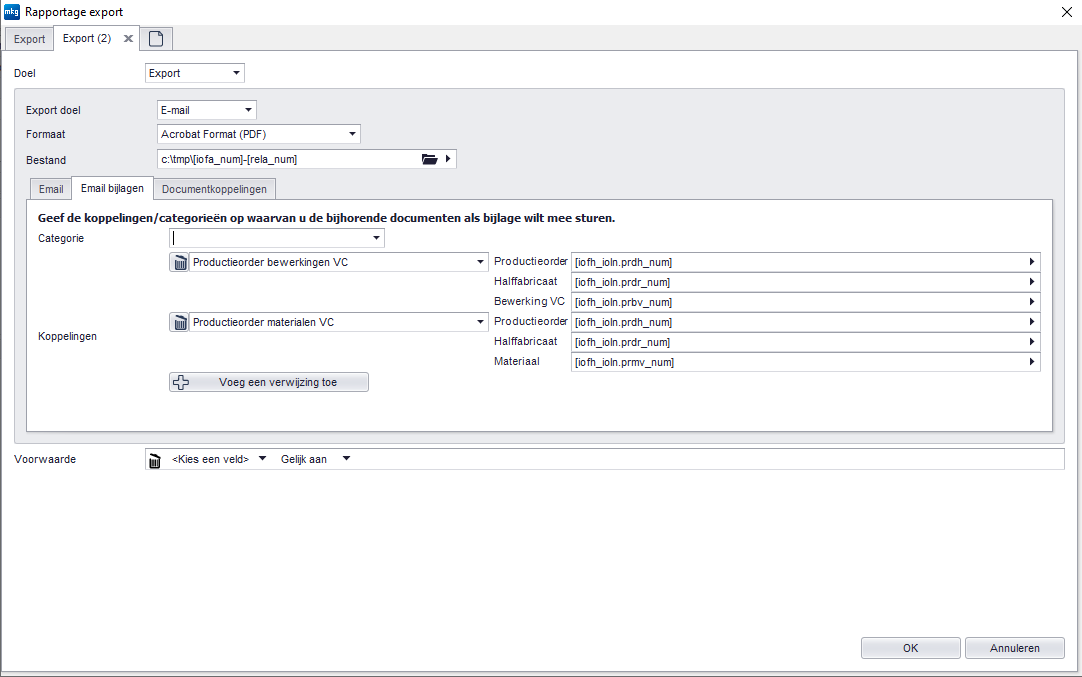Open the Gelijk aan operator dropdown
1082x677 pixels.
coord(315,460)
